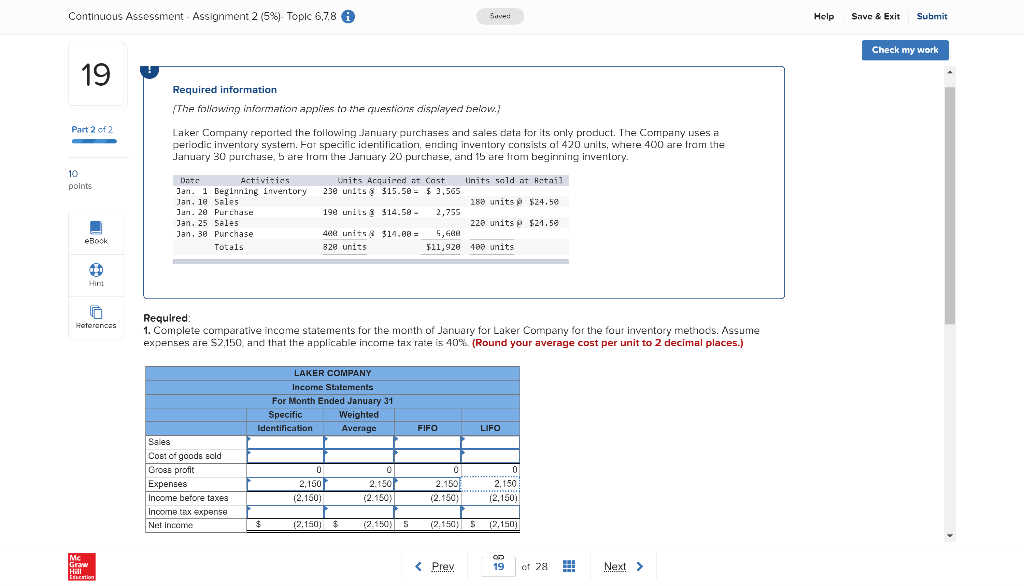Viewport: 1024px width, 586px height.
Task: Submit the assignment
Action: 931,16
